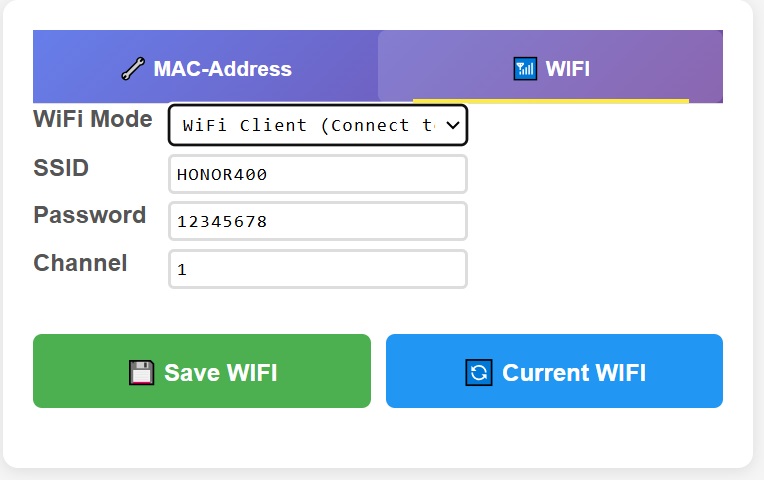Screen dimensions: 764x480
Task: Click into the Password input field
Action: [x=317, y=221]
